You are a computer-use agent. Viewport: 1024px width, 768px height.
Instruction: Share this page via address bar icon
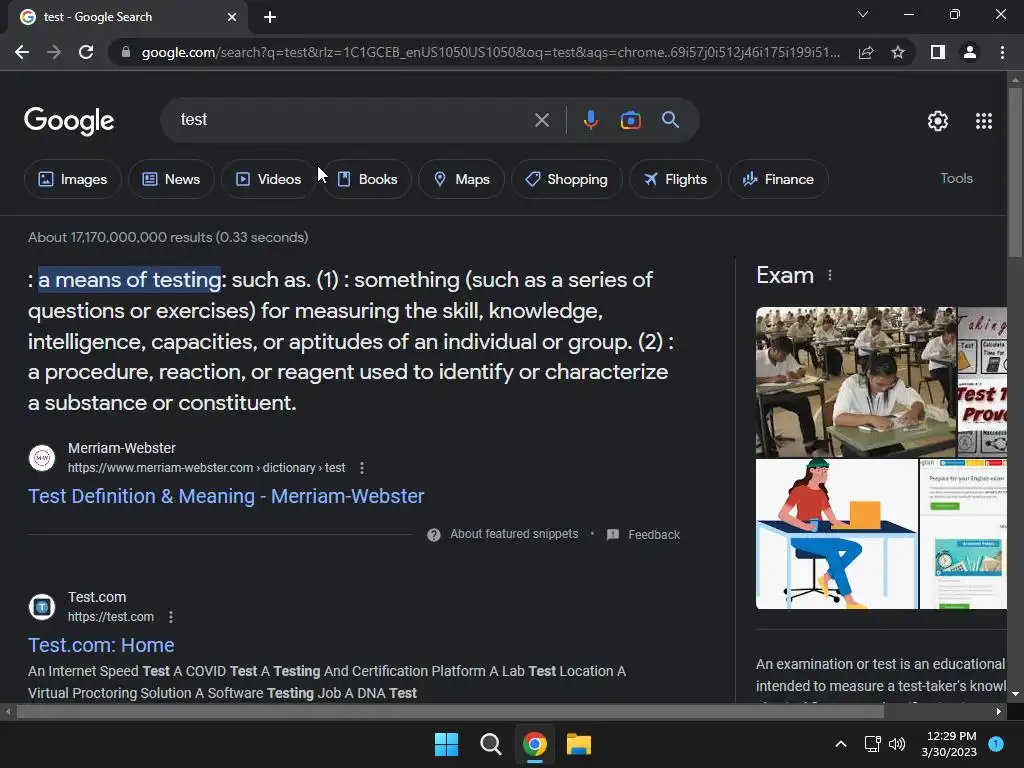pyautogui.click(x=866, y=52)
